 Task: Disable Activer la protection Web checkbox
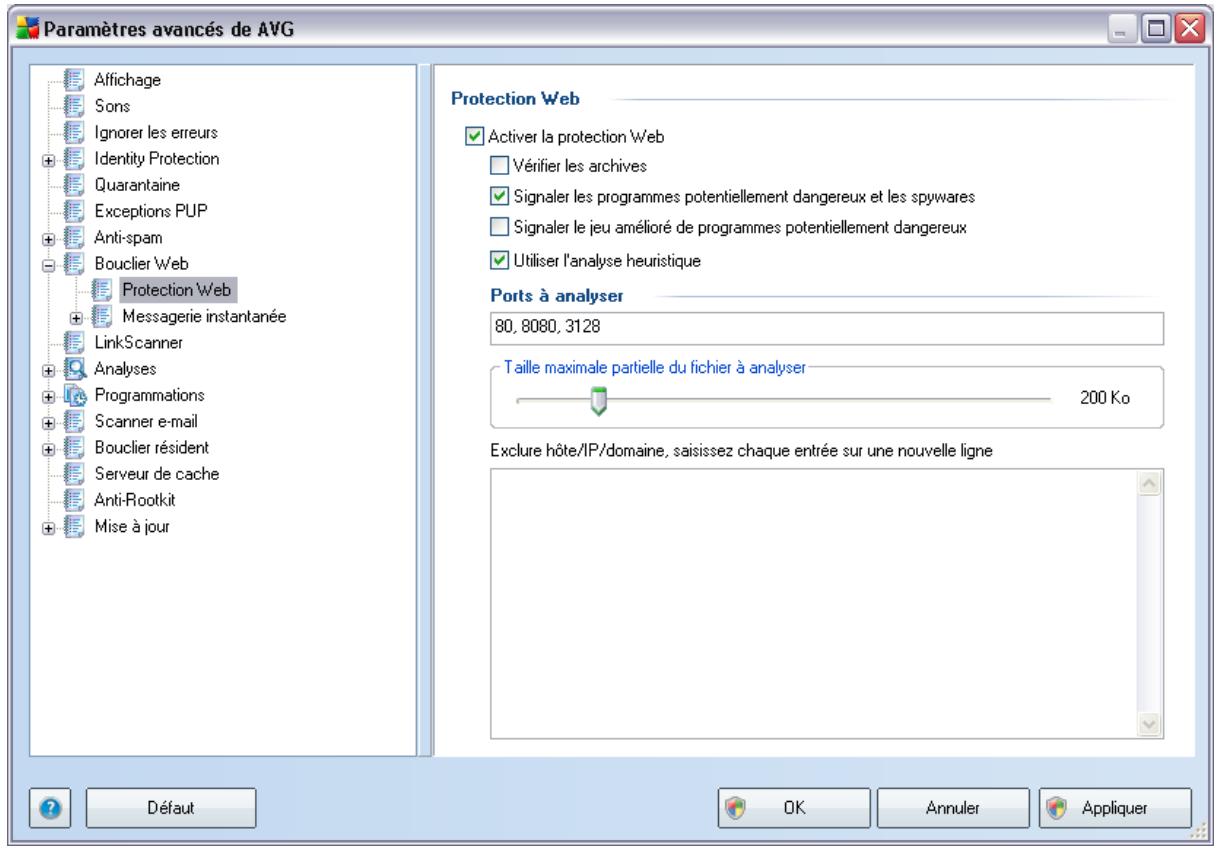[x=474, y=135]
